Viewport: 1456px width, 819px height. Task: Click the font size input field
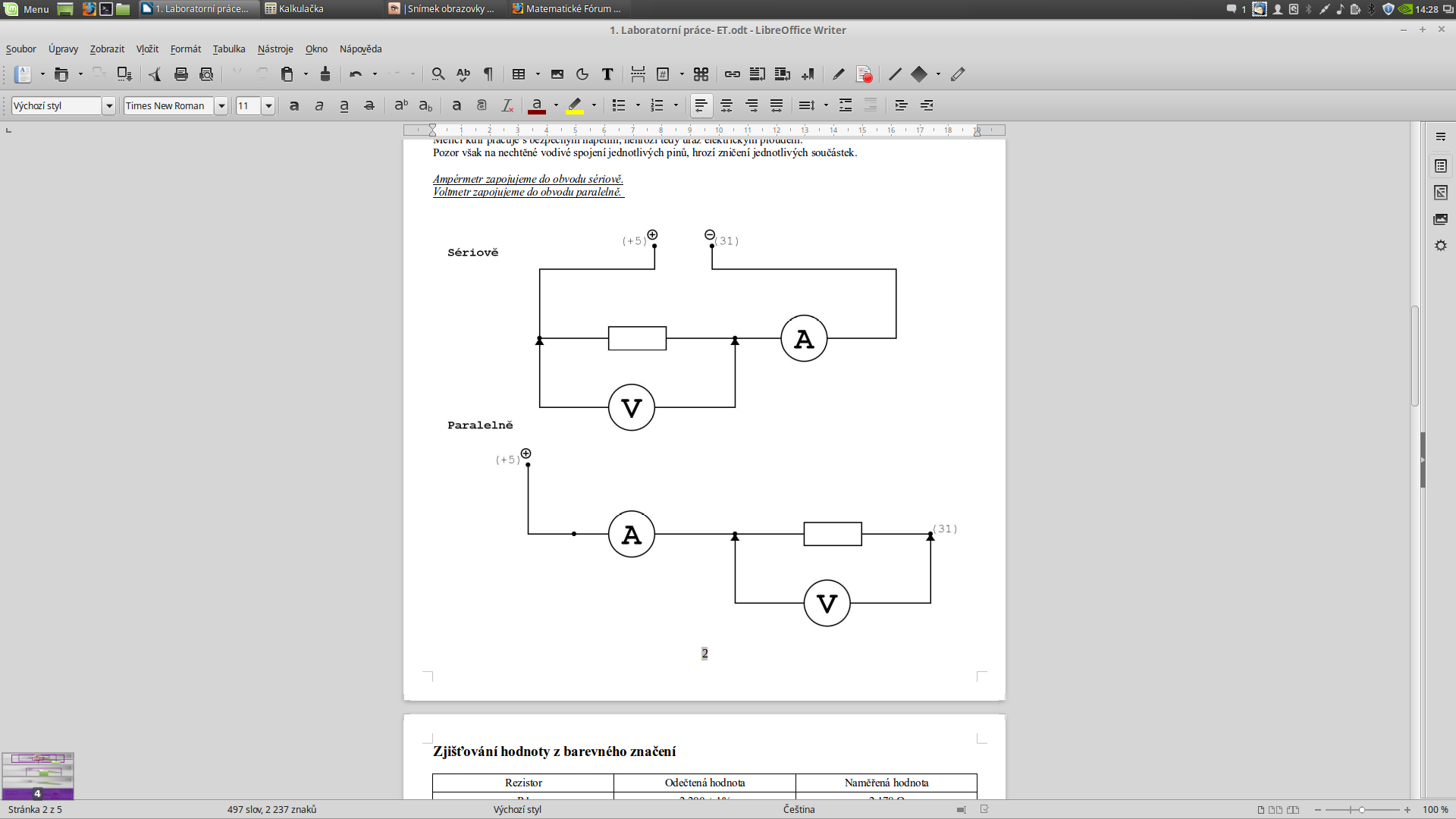[249, 105]
